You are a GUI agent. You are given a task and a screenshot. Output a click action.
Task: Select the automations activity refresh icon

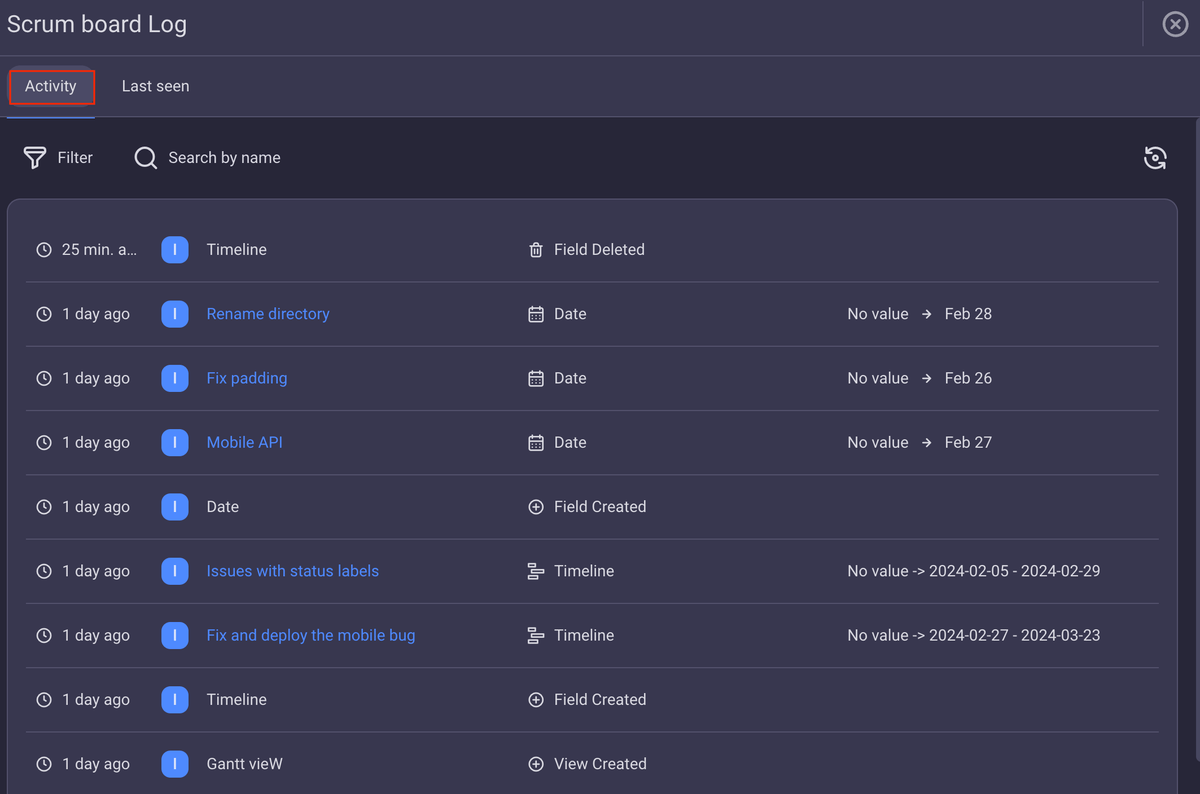(x=1155, y=157)
